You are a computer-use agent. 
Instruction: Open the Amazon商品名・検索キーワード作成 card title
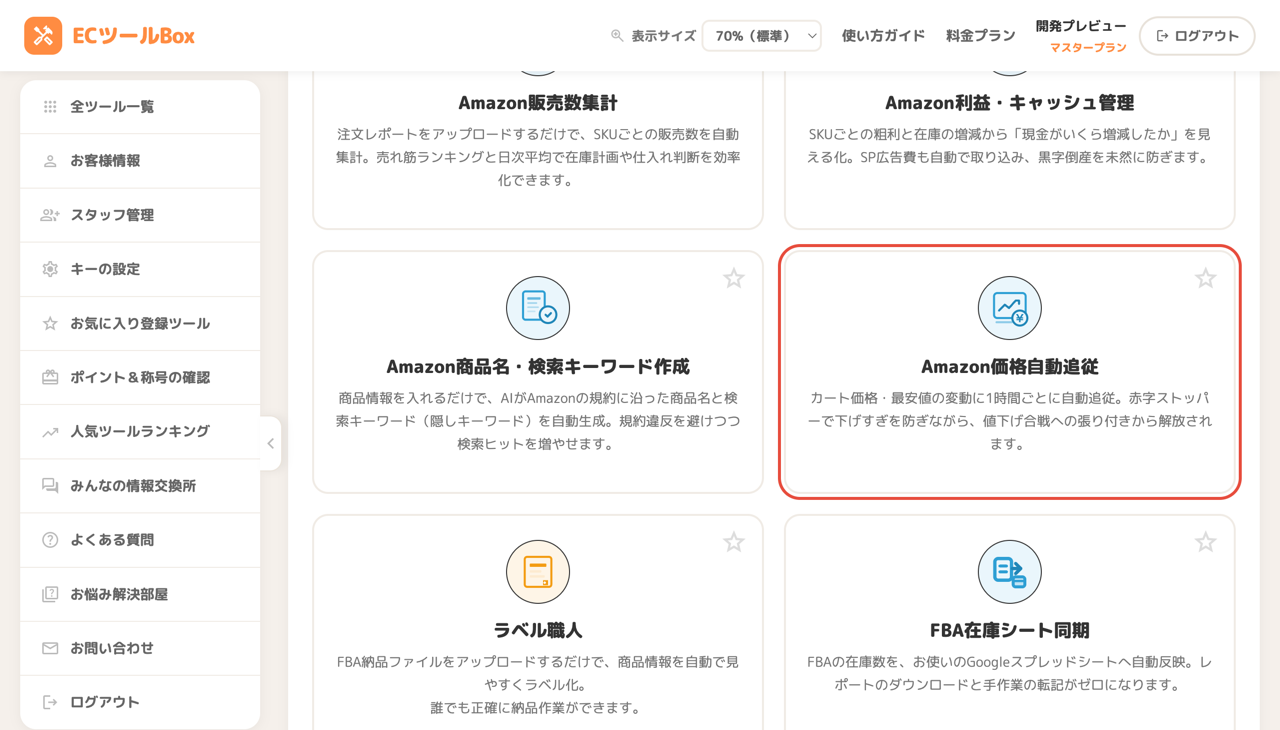pyautogui.click(x=538, y=366)
